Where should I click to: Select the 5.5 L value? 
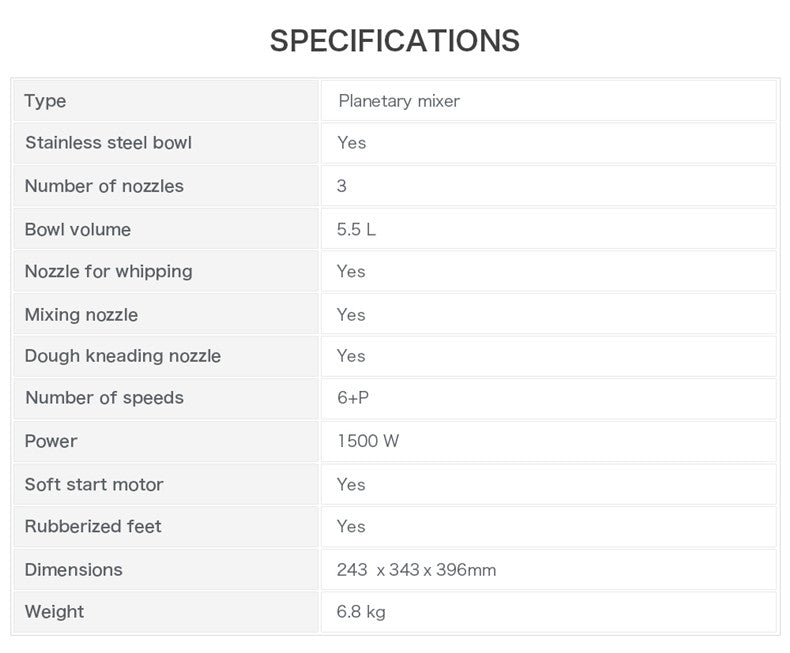pos(356,229)
